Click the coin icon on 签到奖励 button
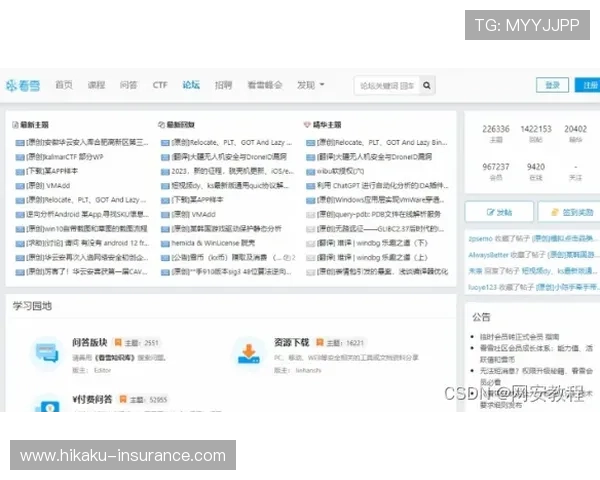The width and height of the screenshot is (600, 480). pos(554,212)
